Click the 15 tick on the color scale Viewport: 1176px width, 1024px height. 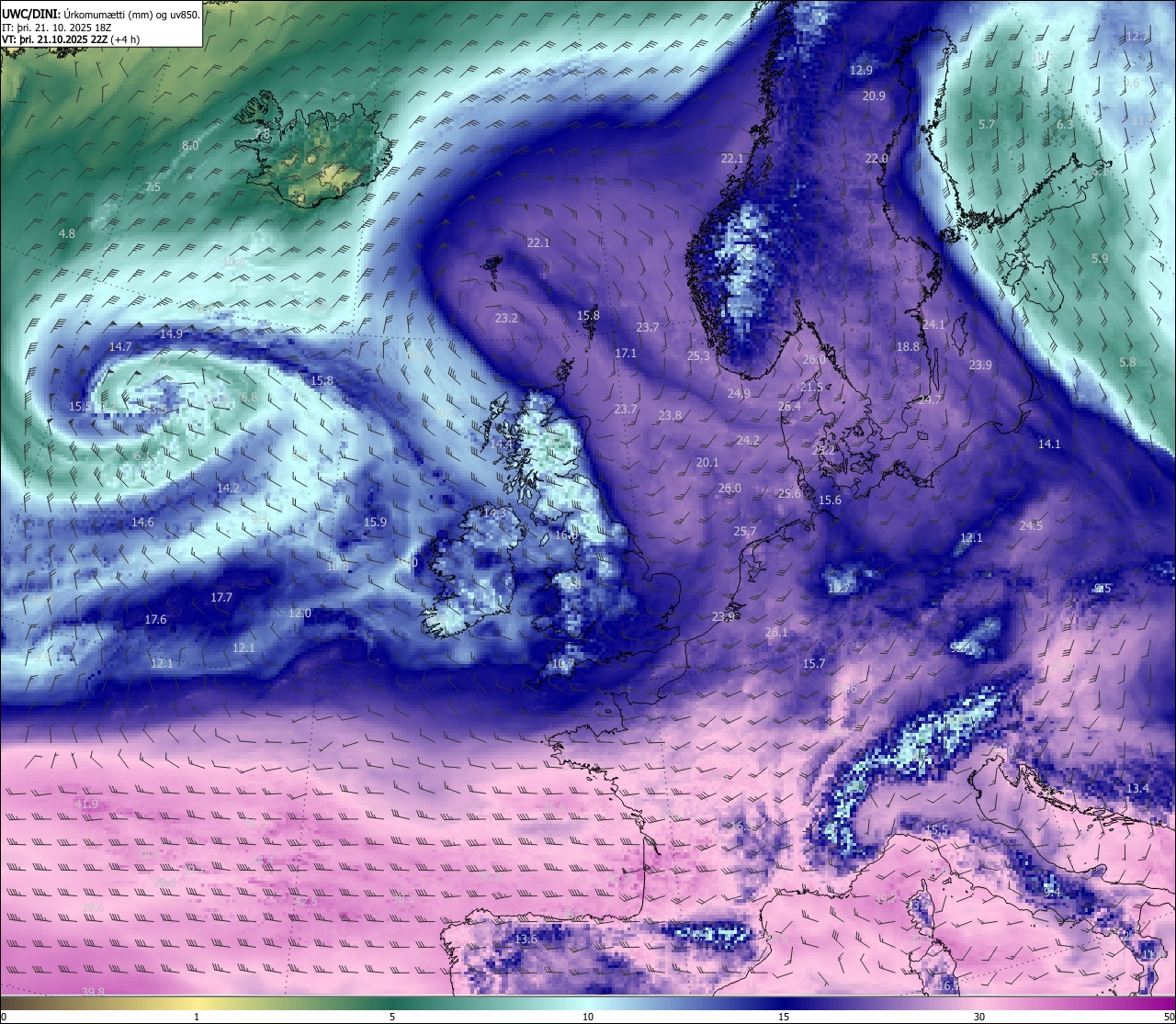(x=784, y=1017)
